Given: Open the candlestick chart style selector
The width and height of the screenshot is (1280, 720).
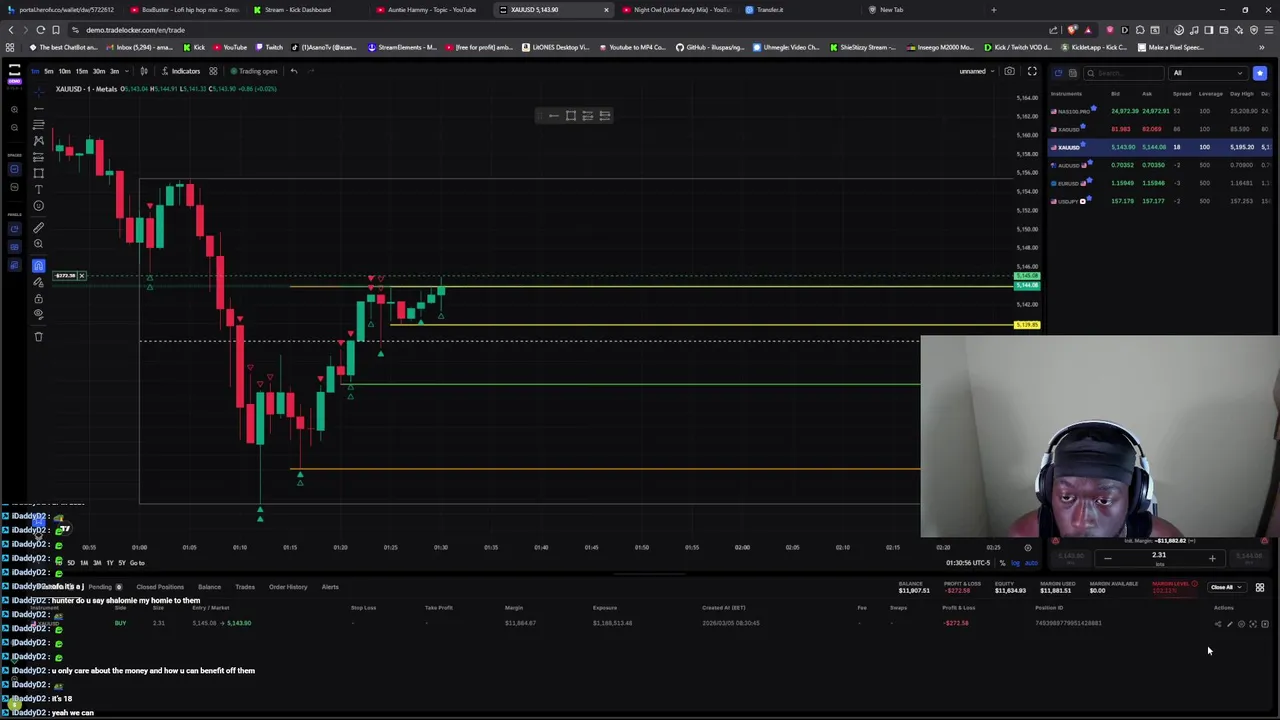Looking at the screenshot, I should click(144, 71).
